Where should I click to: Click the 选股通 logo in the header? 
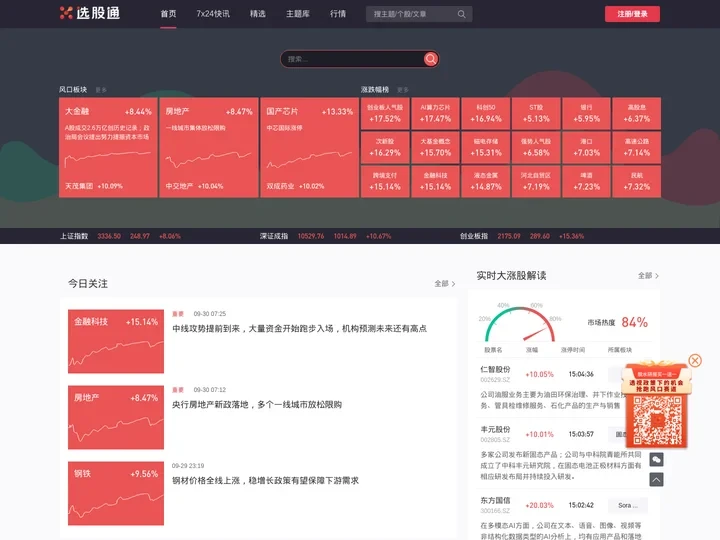pyautogui.click(x=90, y=13)
